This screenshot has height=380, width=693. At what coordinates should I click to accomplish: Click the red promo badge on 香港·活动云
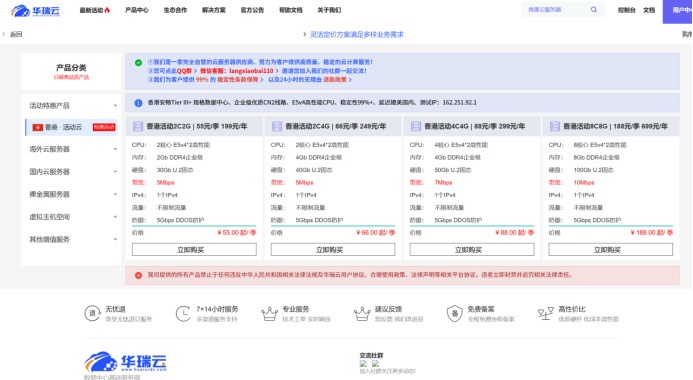104,127
